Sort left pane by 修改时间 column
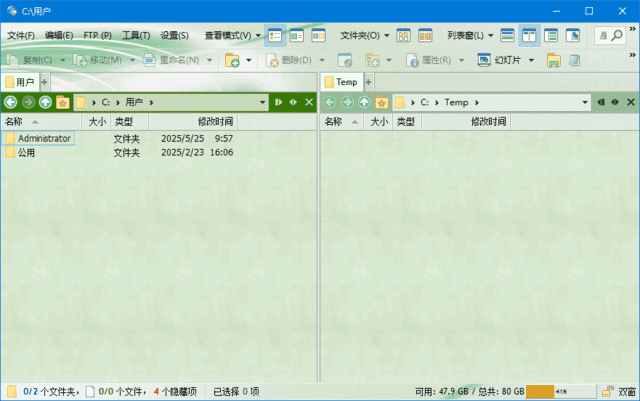The width and height of the screenshot is (640, 401). (x=193, y=122)
